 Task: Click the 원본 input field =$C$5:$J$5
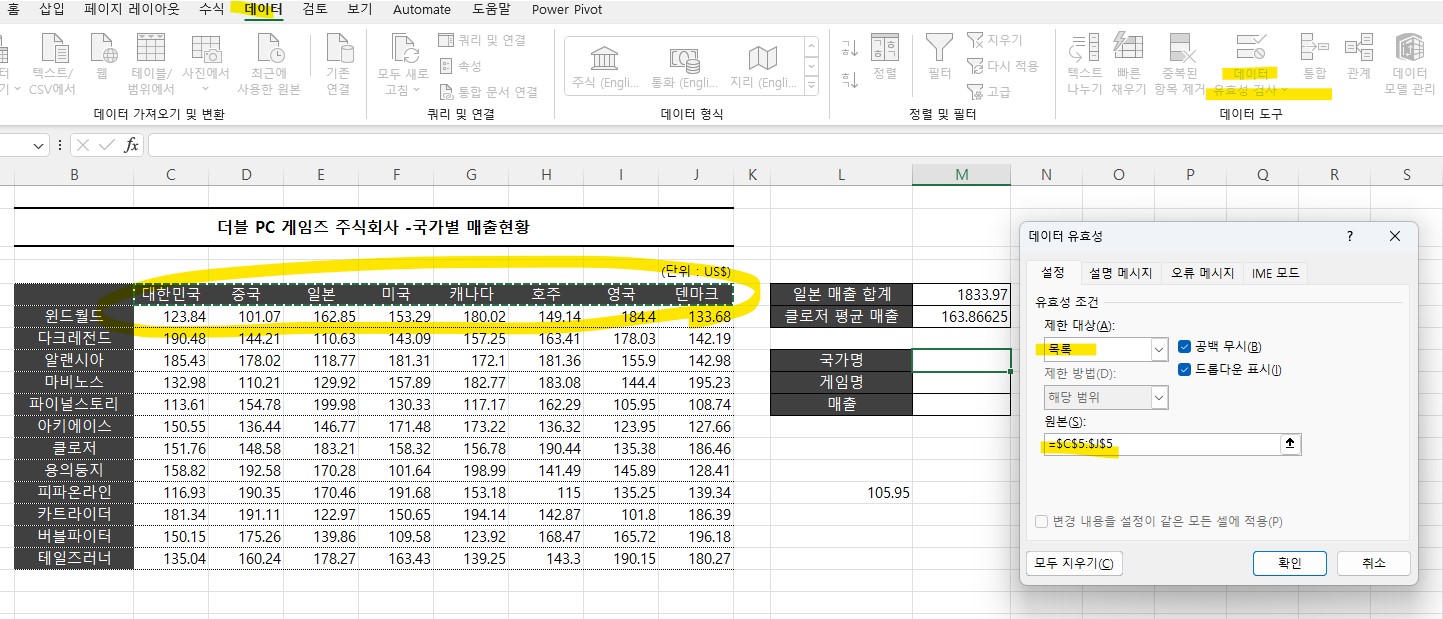pyautogui.click(x=1162, y=444)
